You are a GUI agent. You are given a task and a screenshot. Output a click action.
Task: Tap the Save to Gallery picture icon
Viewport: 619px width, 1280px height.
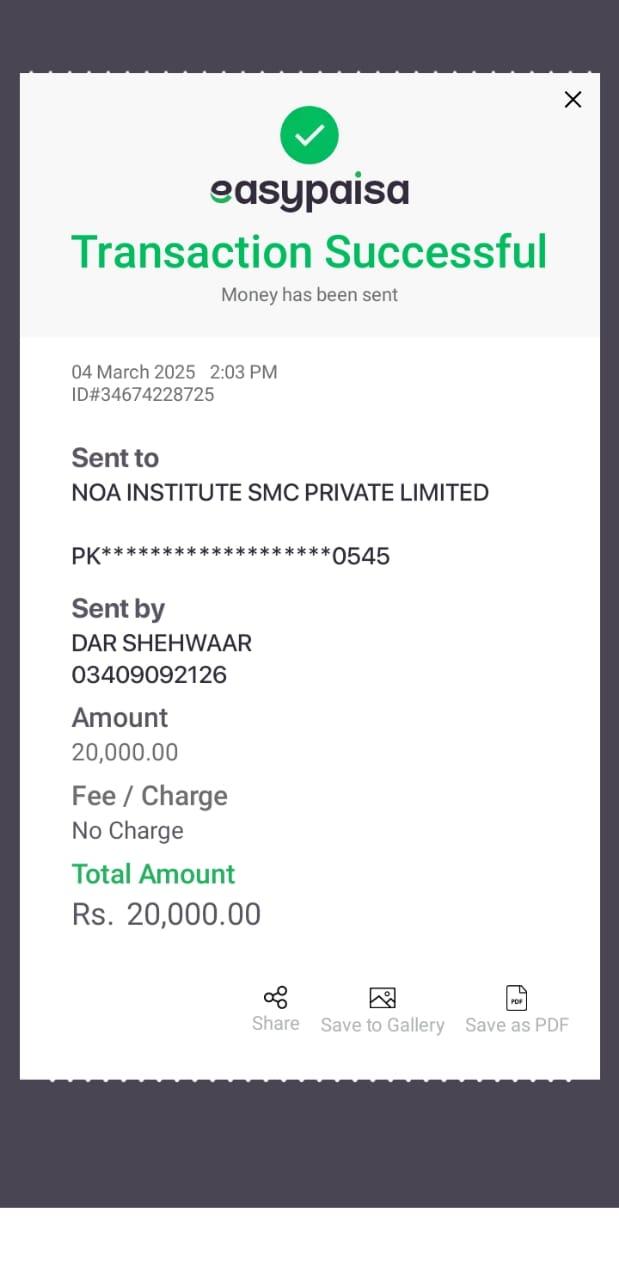382,998
